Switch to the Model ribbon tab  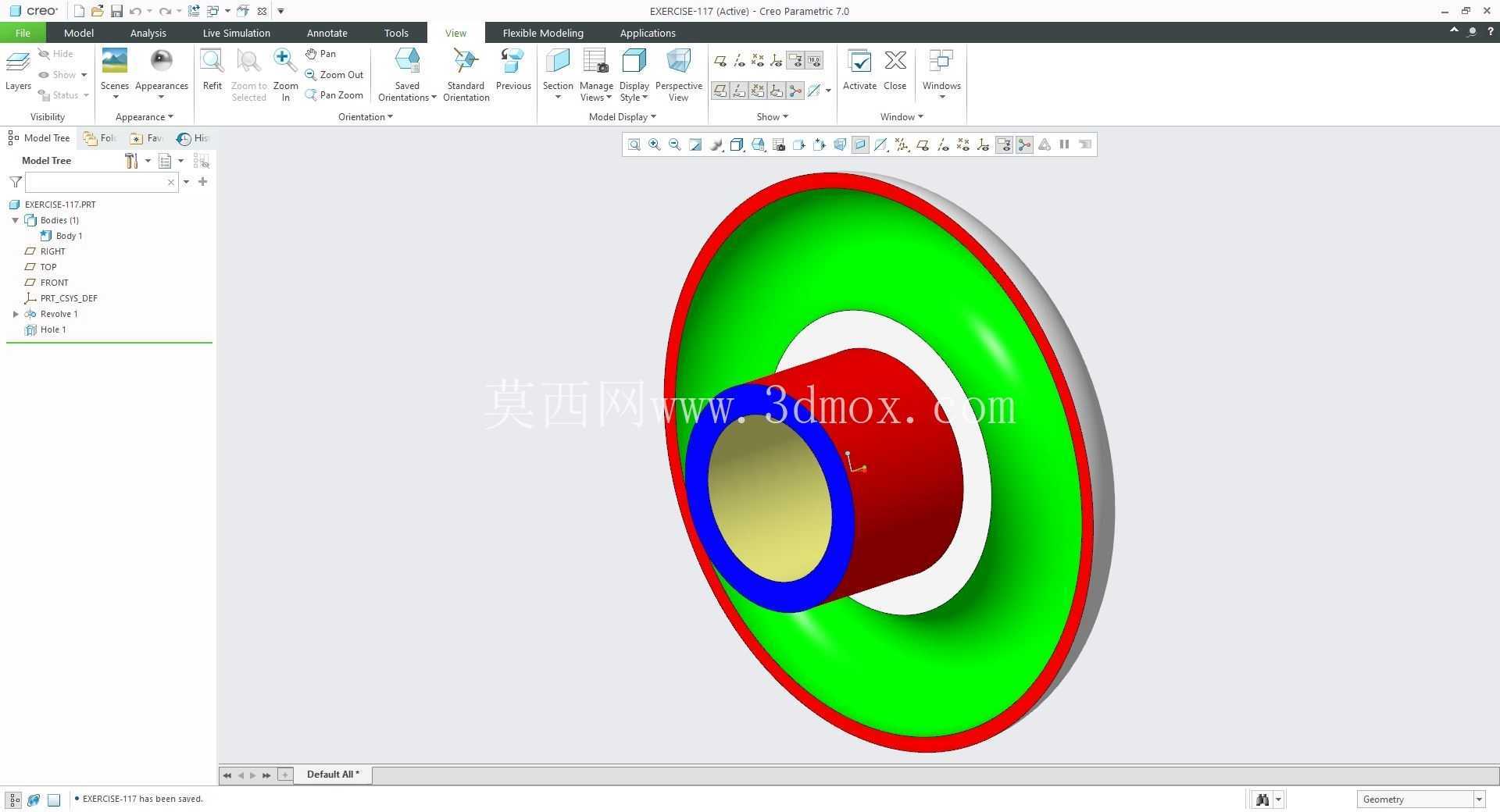pos(79,33)
